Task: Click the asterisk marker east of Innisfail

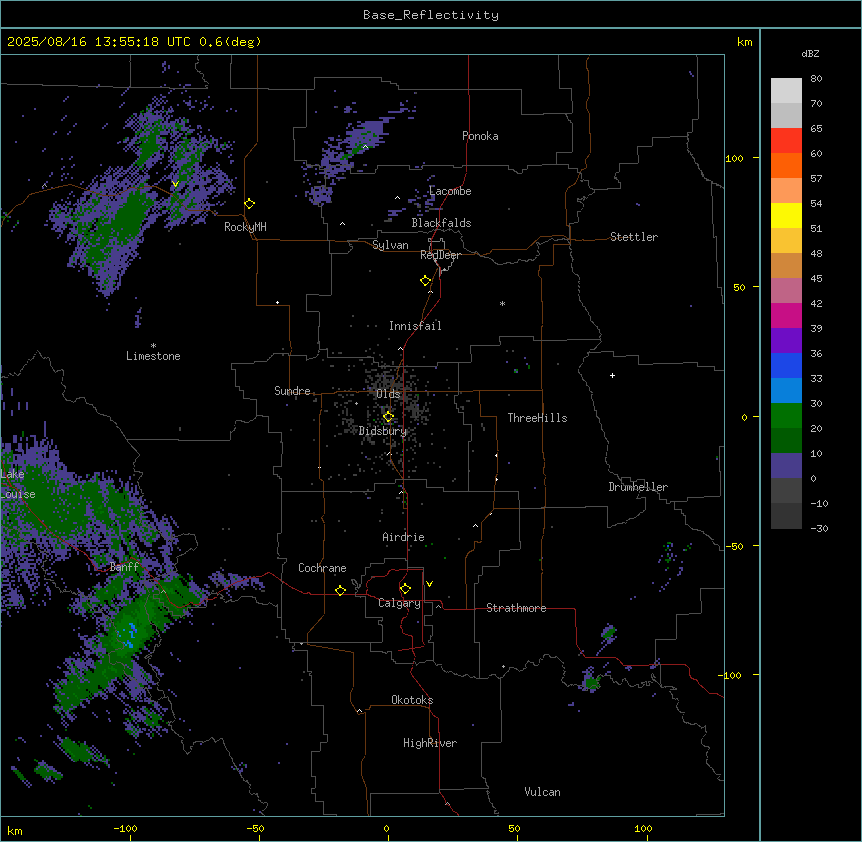Action: point(502,303)
